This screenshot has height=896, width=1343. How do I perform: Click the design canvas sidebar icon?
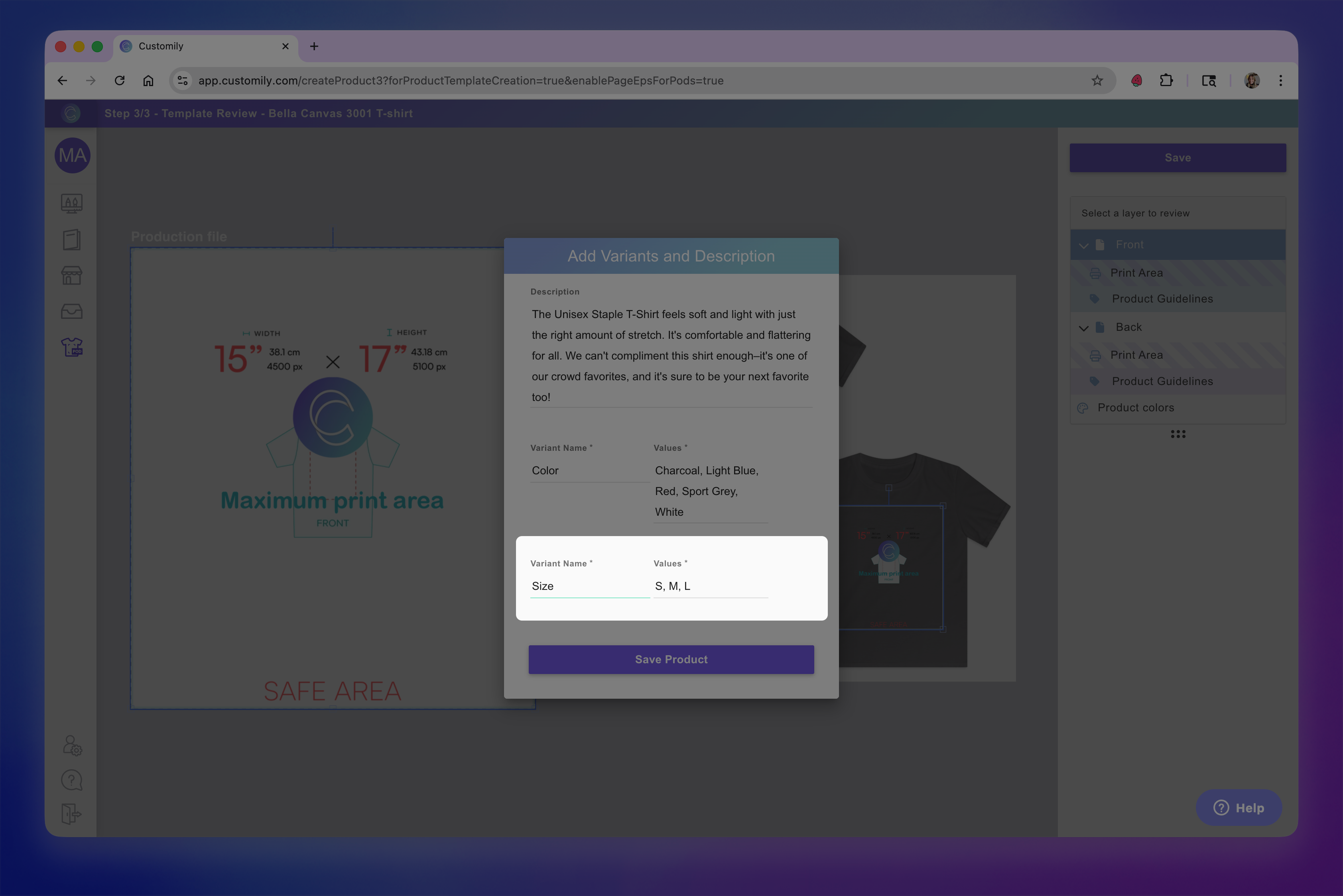click(71, 203)
